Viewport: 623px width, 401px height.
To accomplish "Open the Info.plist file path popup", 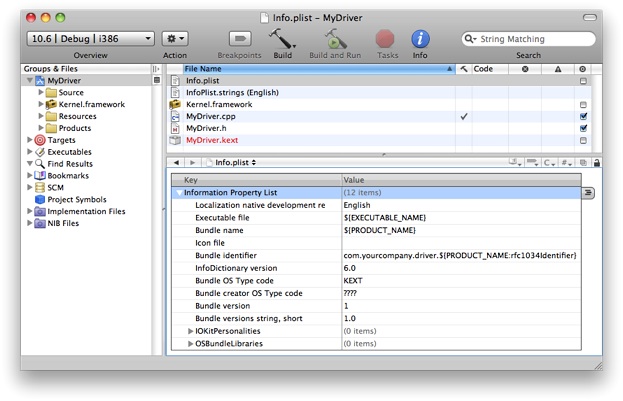I will pos(235,161).
